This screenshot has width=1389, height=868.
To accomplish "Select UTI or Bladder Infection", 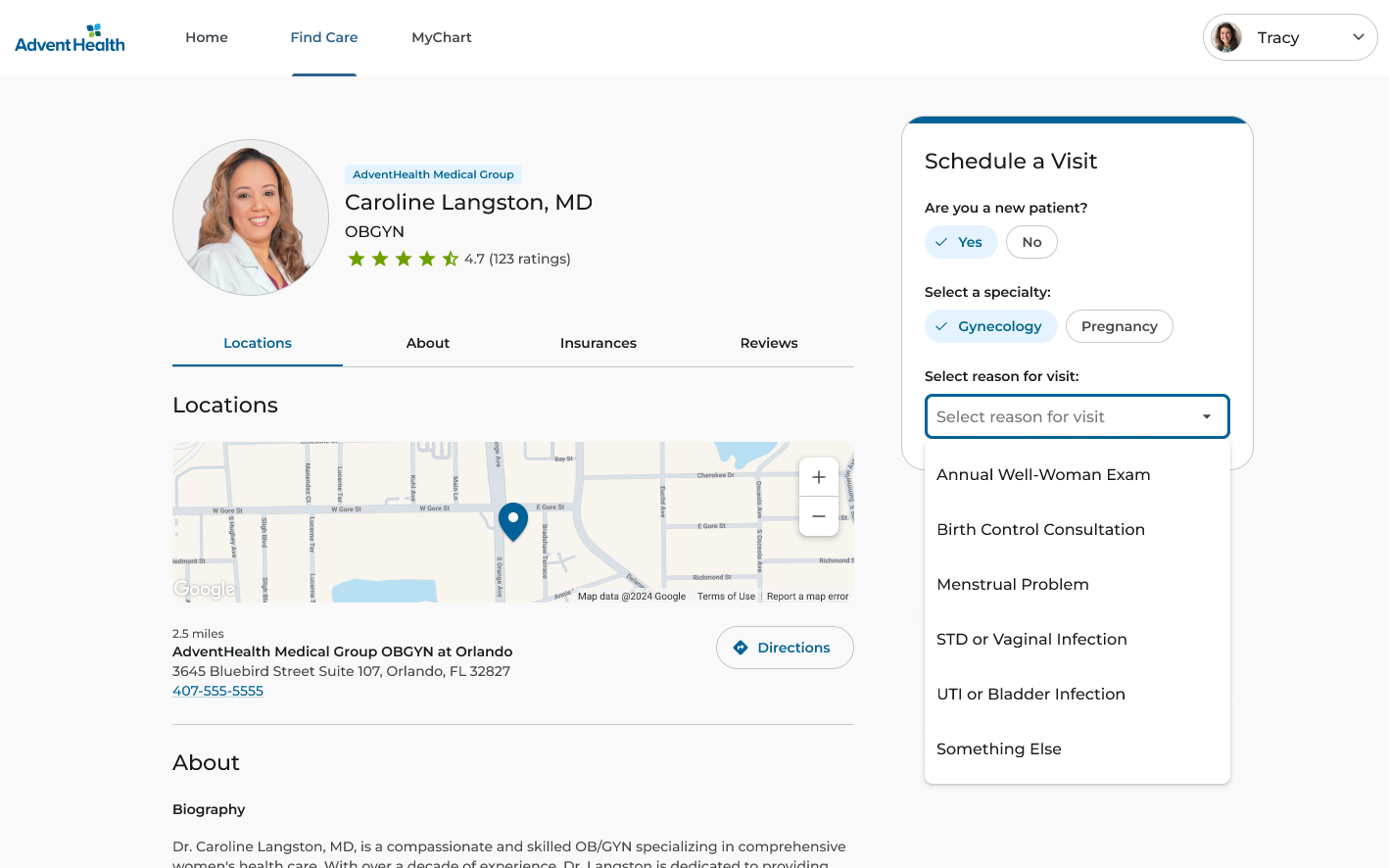I will tap(1078, 694).
